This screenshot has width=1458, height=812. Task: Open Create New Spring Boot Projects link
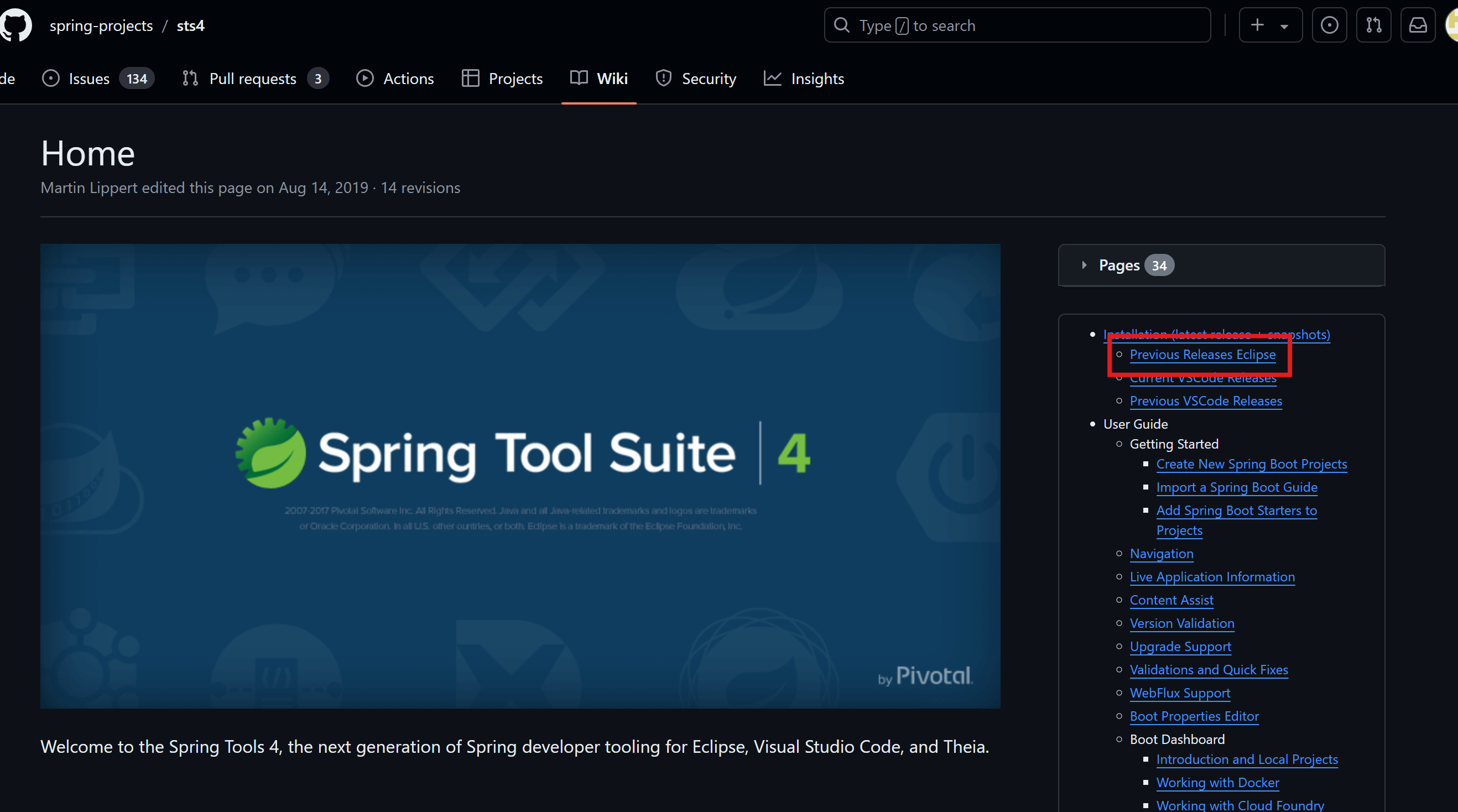coord(1251,464)
